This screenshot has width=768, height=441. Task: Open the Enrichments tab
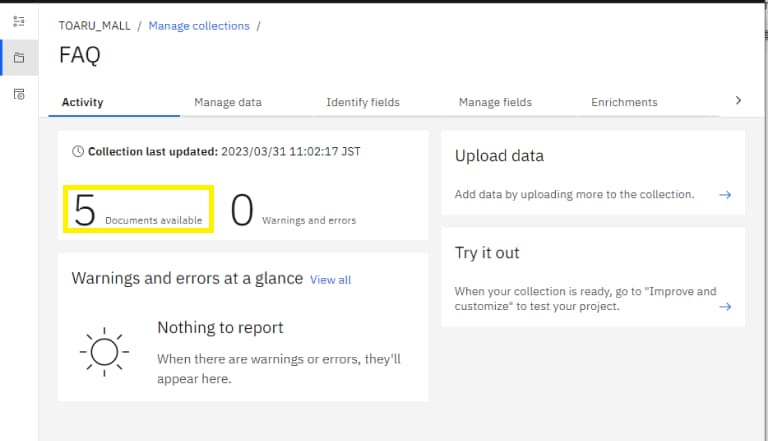(624, 102)
